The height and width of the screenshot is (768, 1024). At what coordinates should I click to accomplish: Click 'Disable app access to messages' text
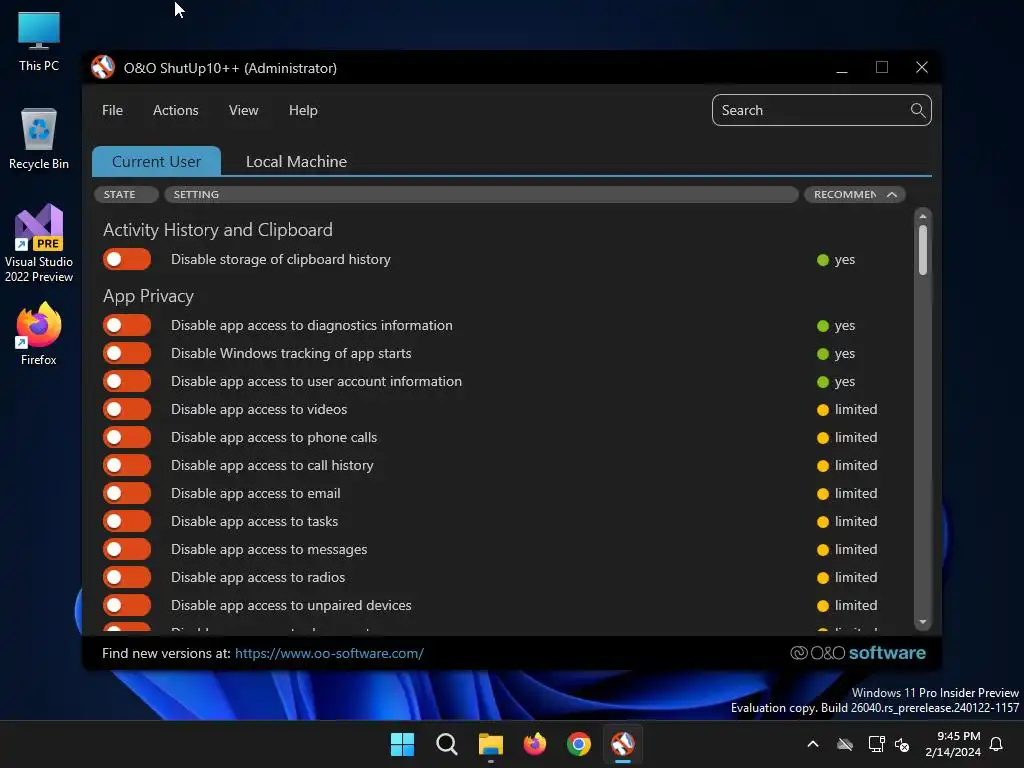point(269,549)
